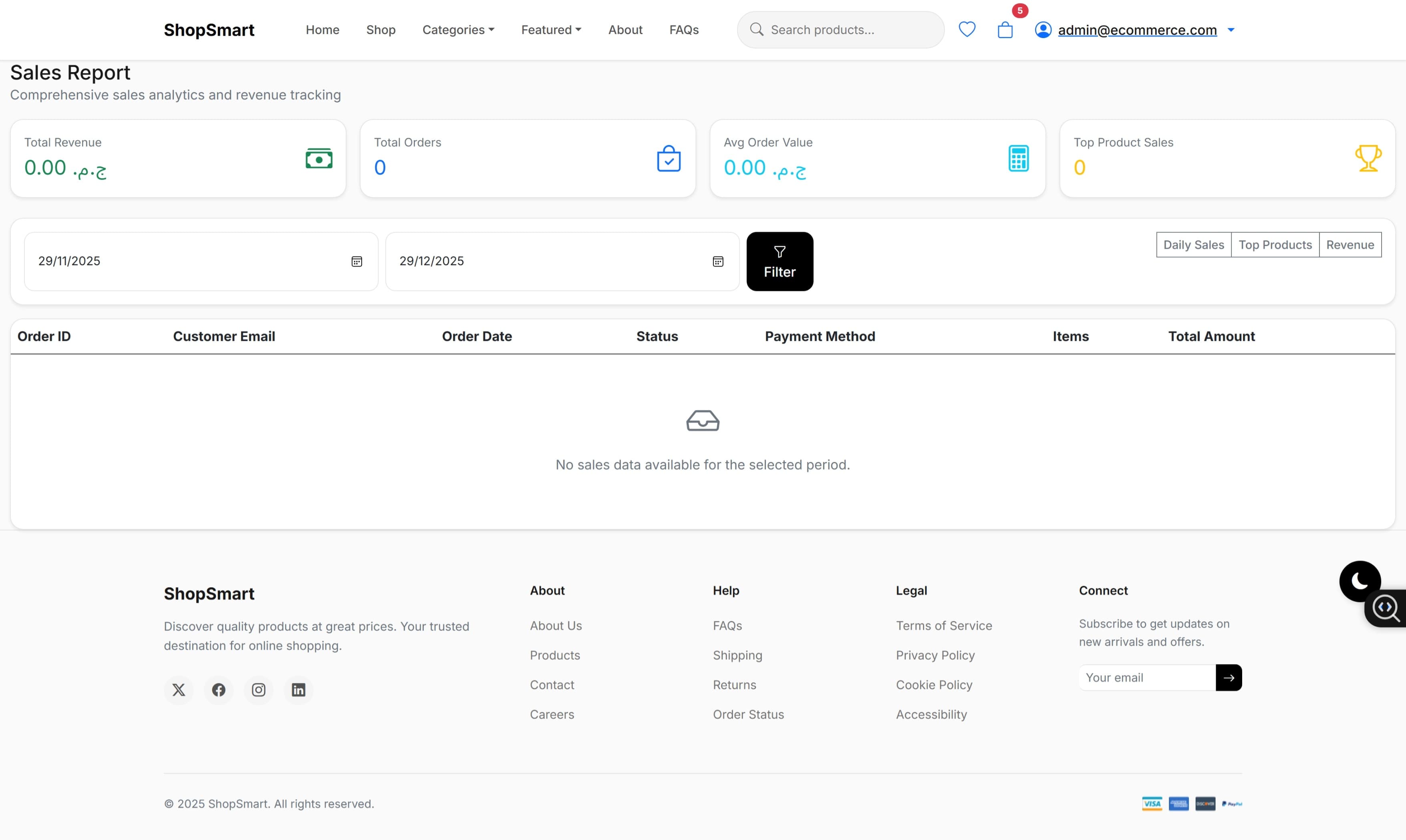Viewport: 1406px width, 840px height.
Task: Click the Total Orders bag-check icon
Action: coord(669,159)
